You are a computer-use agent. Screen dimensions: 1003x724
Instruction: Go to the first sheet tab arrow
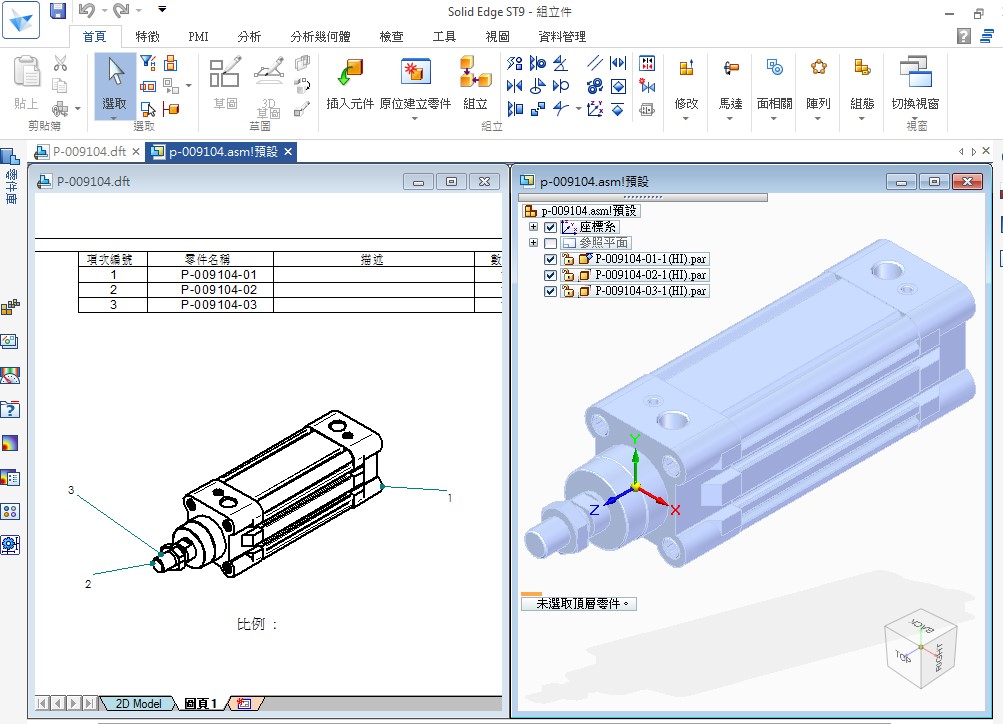coord(42,704)
